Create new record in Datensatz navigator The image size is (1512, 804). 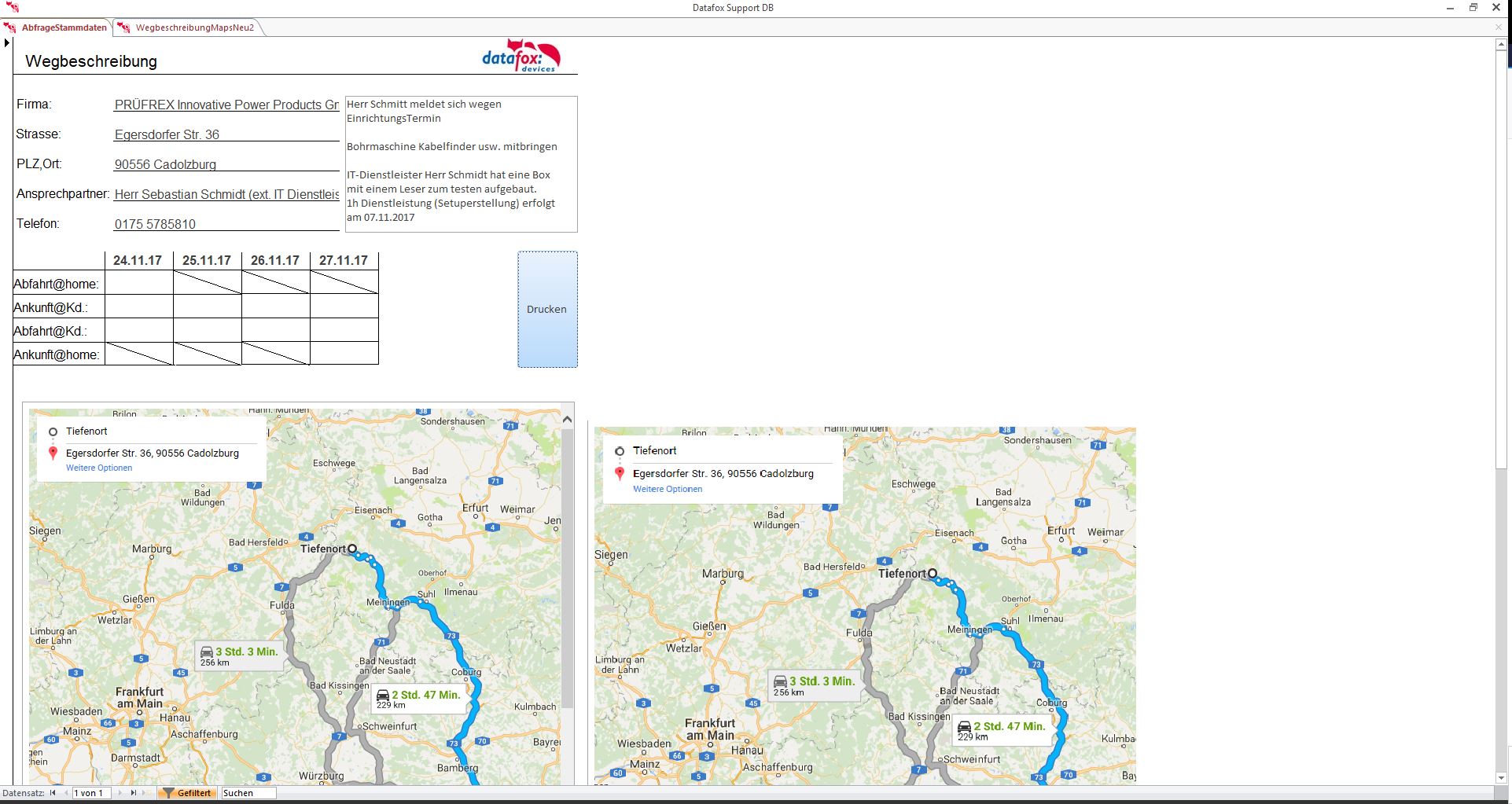(147, 793)
